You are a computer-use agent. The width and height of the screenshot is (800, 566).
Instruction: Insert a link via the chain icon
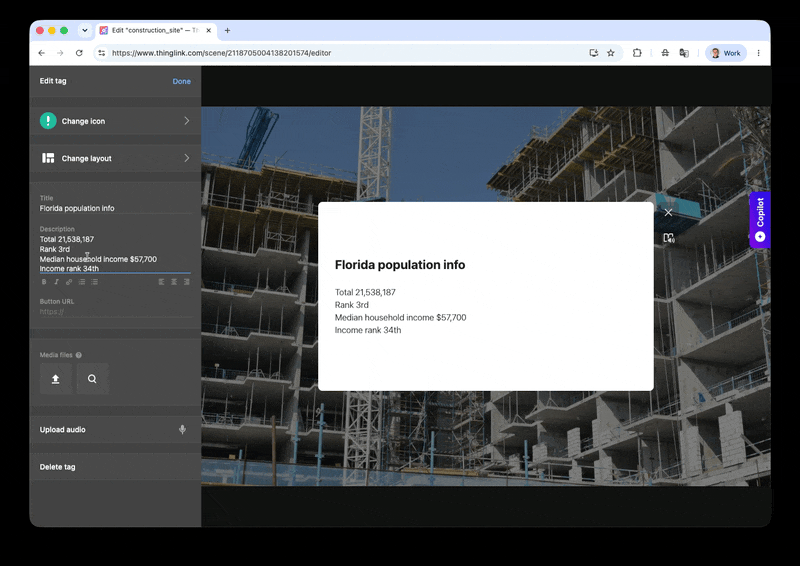coord(69,282)
